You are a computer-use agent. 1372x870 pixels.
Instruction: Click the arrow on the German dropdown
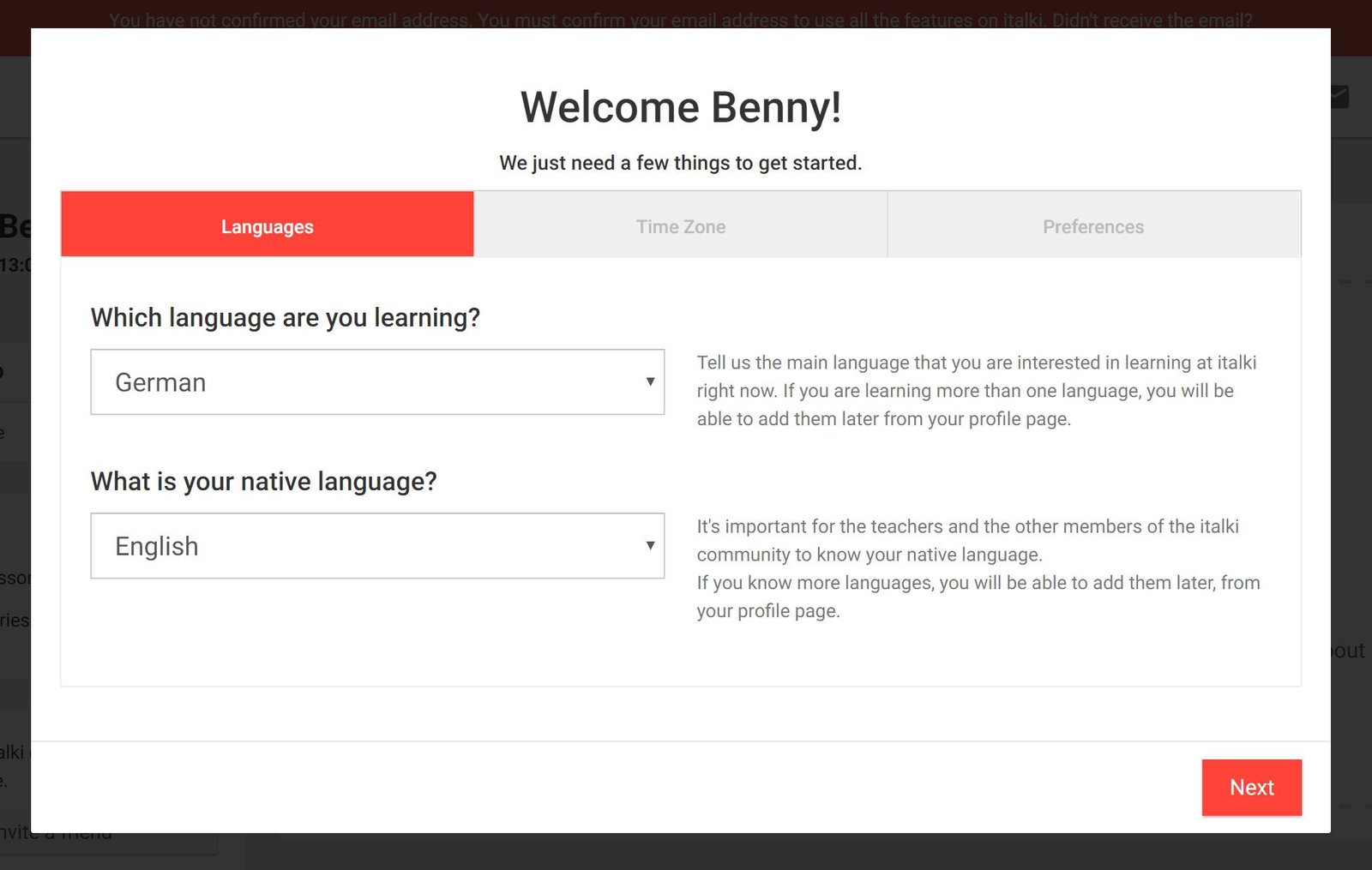point(650,382)
